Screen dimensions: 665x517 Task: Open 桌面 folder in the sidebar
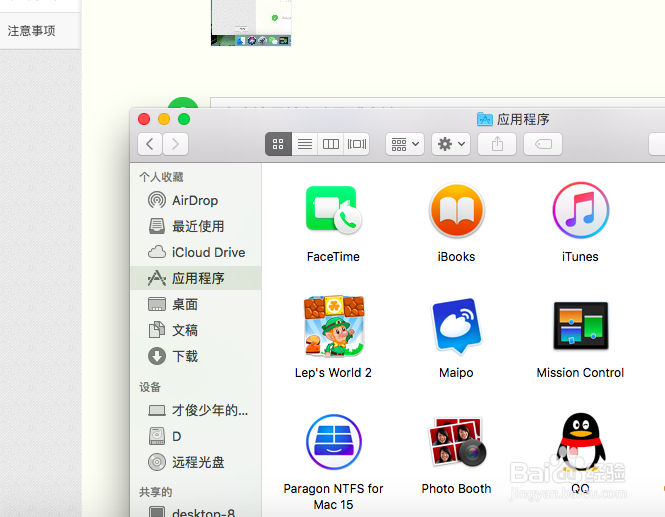tap(196, 304)
